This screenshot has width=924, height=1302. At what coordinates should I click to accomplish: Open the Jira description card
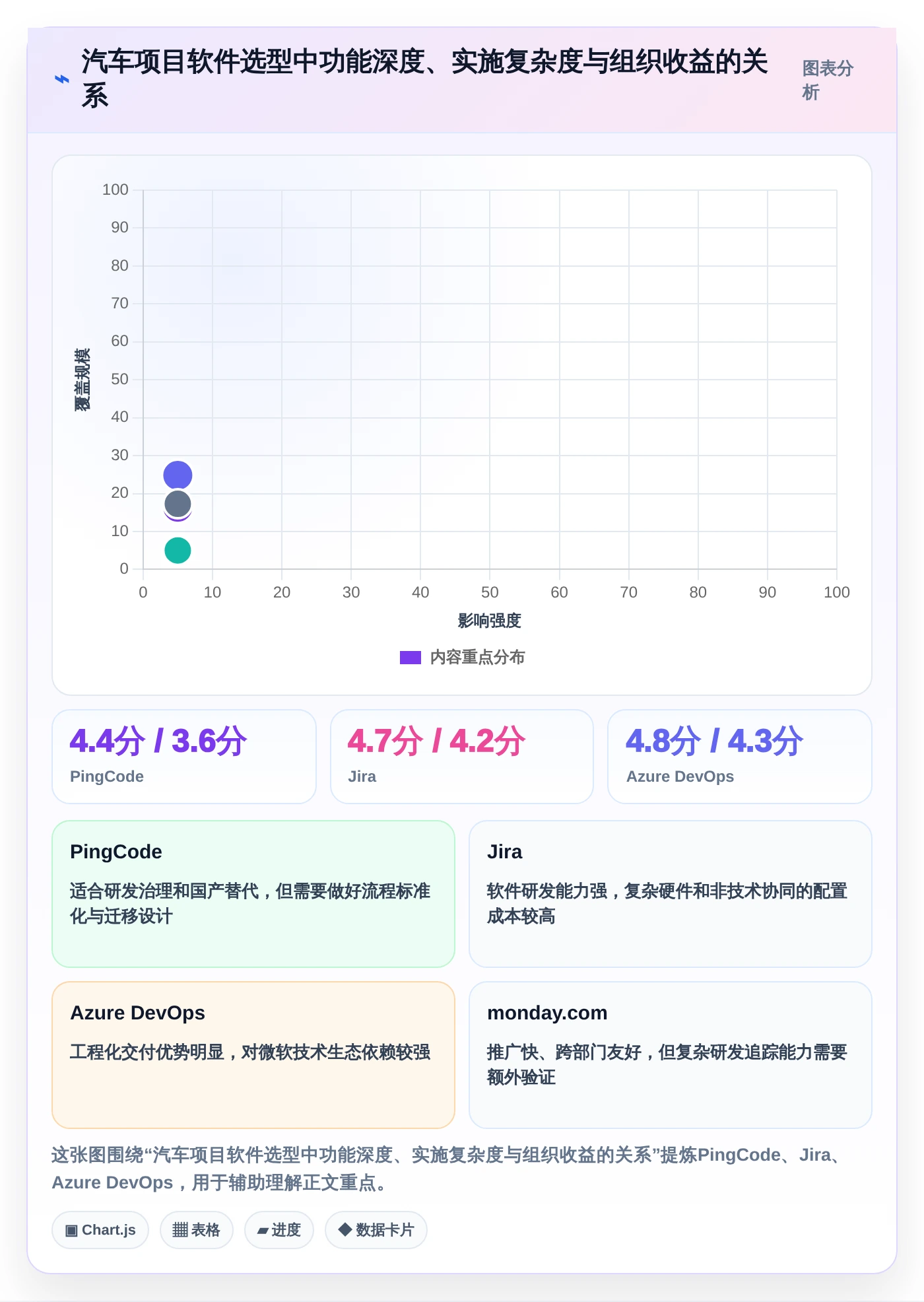[x=671, y=894]
